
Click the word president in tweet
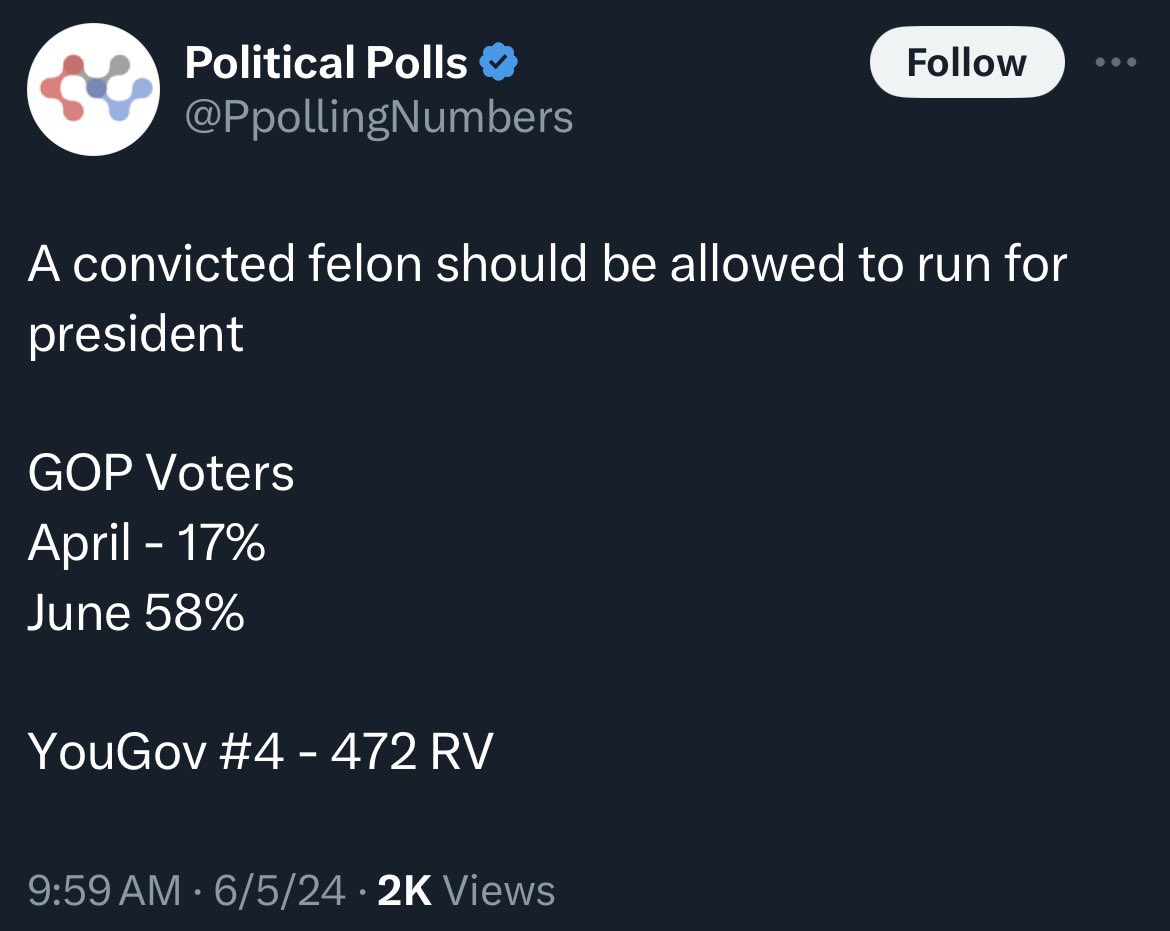[135, 334]
